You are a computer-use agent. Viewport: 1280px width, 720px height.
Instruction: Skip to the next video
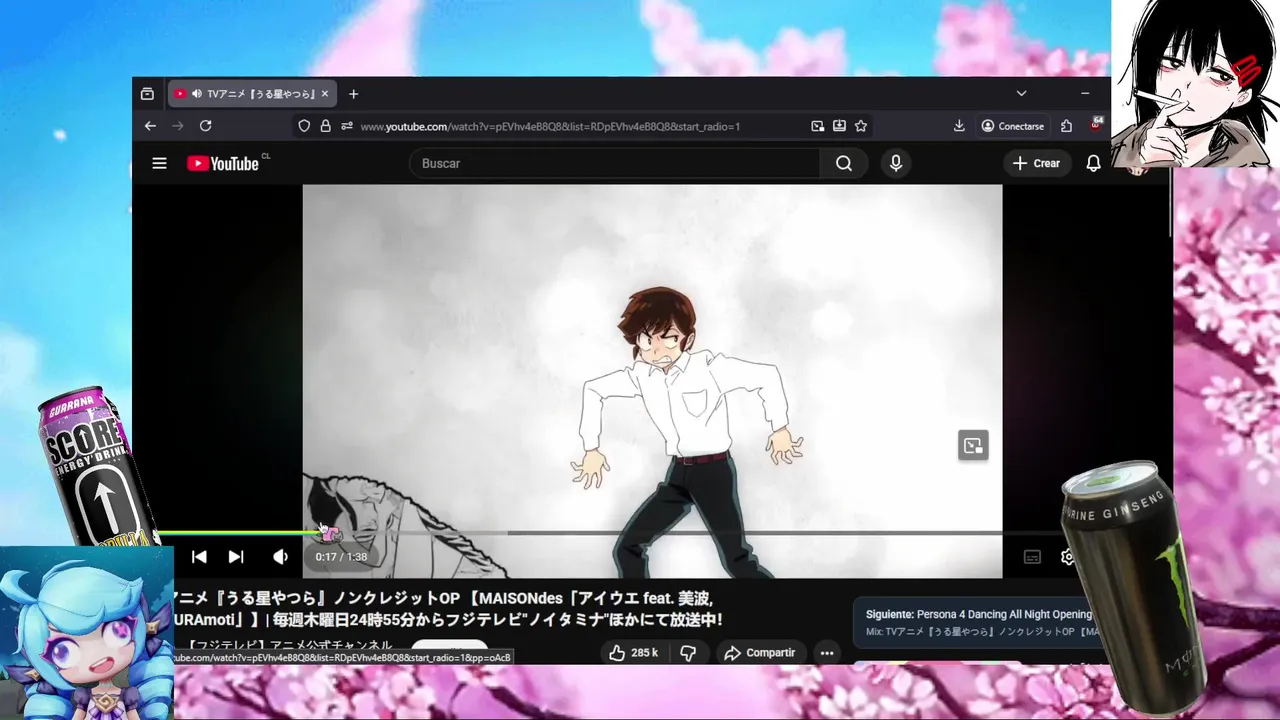tap(236, 557)
